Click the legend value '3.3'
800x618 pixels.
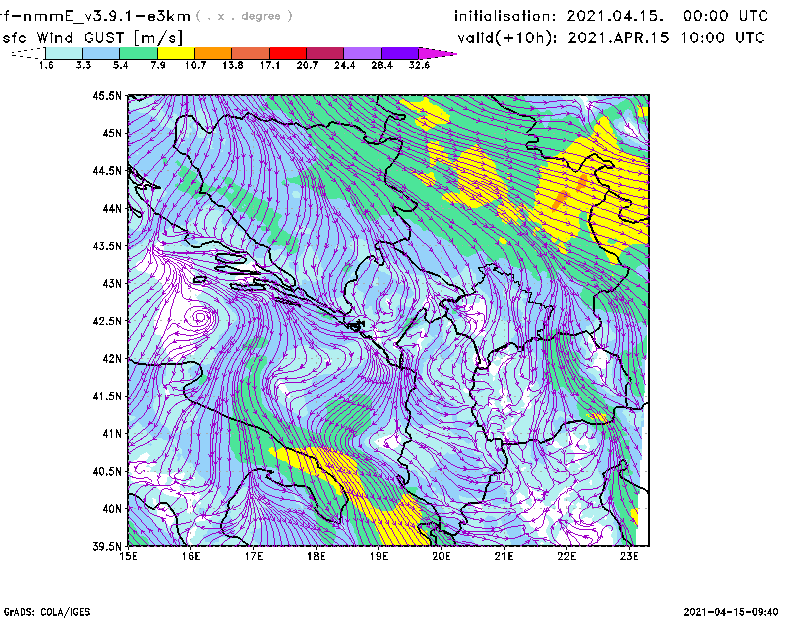83,65
